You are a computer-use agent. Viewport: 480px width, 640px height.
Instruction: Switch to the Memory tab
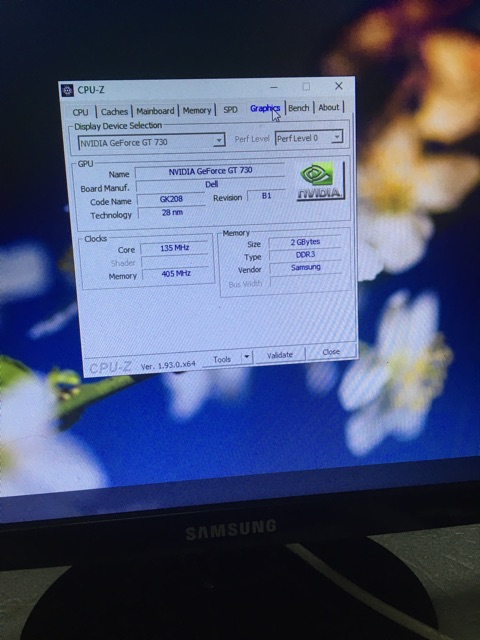(x=197, y=110)
